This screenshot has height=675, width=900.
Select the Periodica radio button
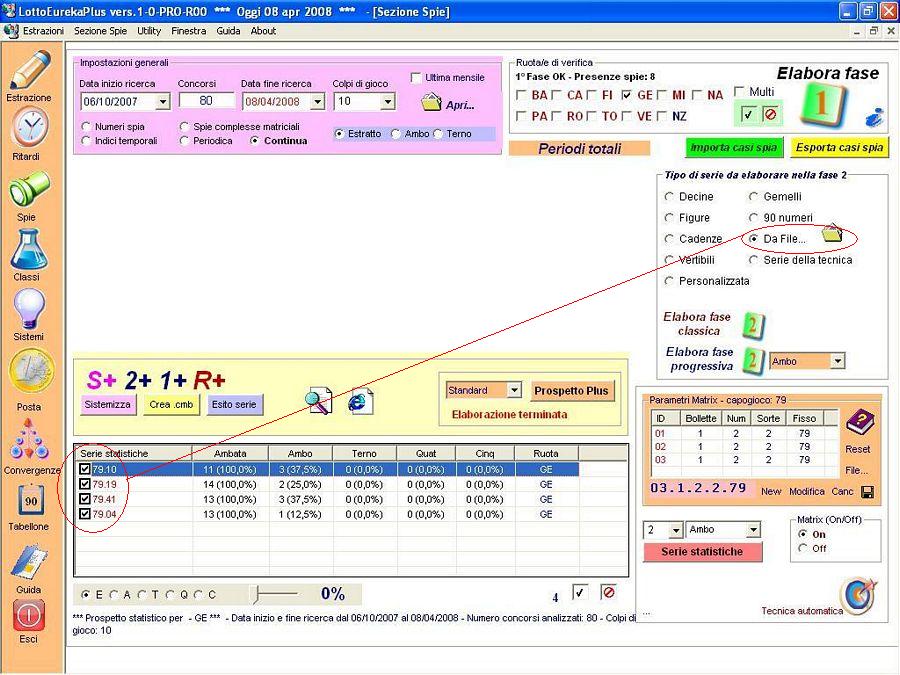[x=184, y=141]
